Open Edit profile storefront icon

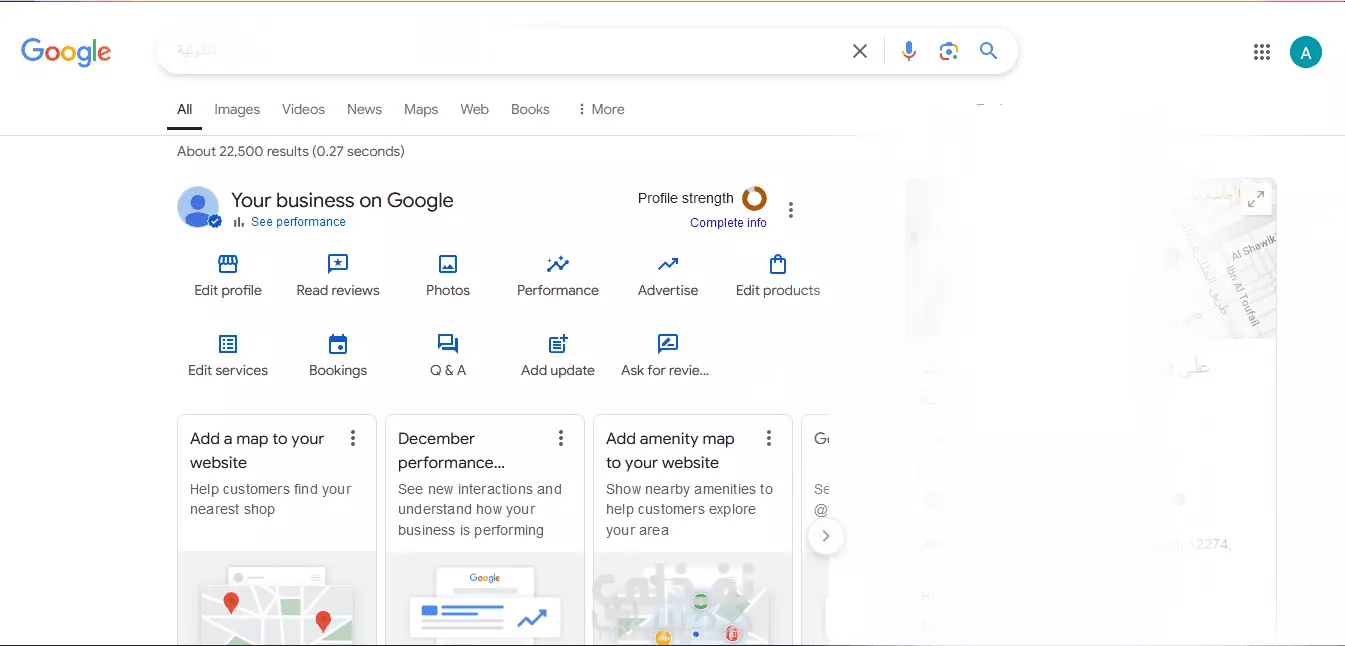[228, 264]
